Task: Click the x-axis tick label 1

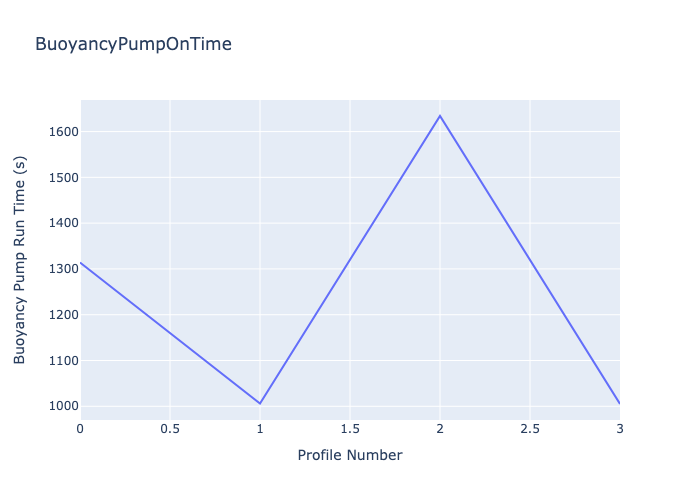Action: pyautogui.click(x=260, y=429)
